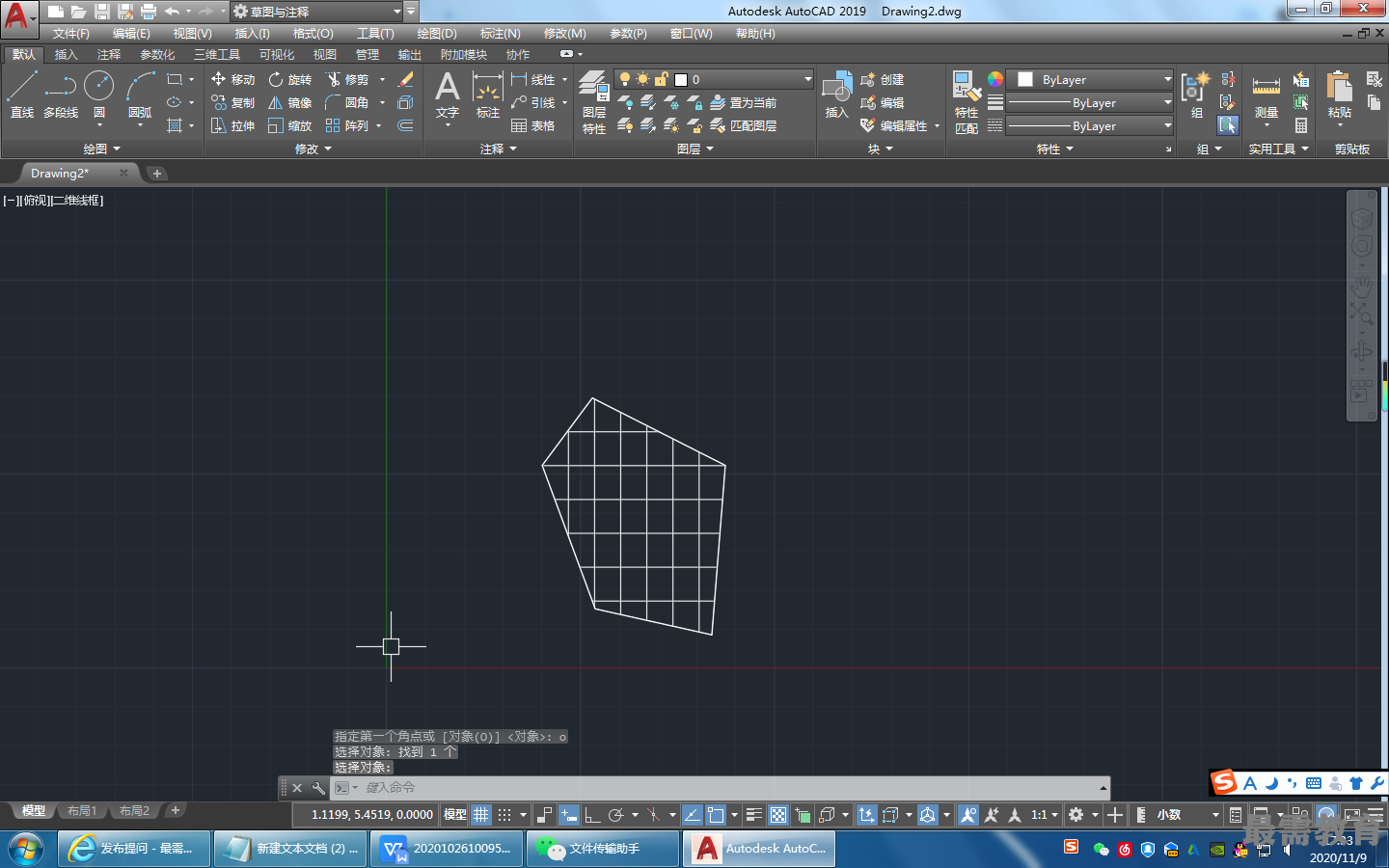The height and width of the screenshot is (868, 1389).
Task: Open the 文件(F) menu
Action: point(70,33)
